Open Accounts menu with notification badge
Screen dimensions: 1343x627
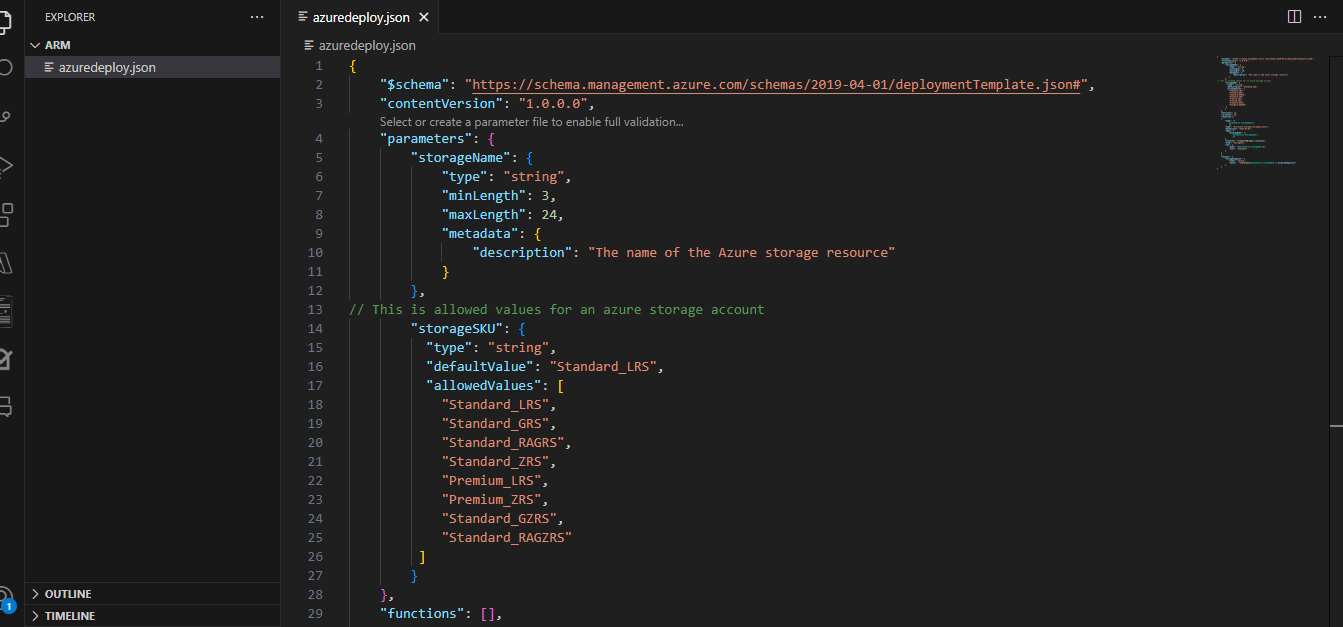coord(6,598)
